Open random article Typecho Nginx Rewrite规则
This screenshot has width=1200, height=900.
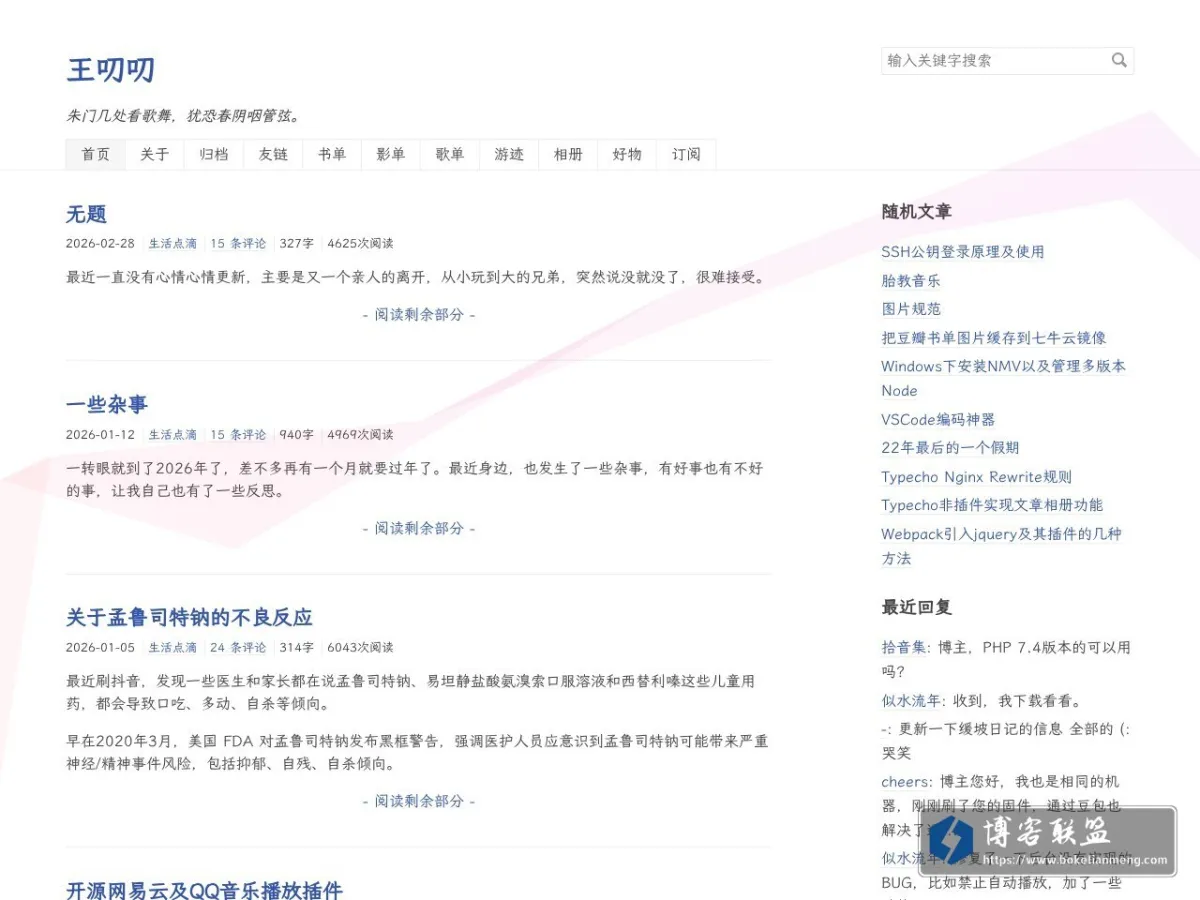click(976, 477)
